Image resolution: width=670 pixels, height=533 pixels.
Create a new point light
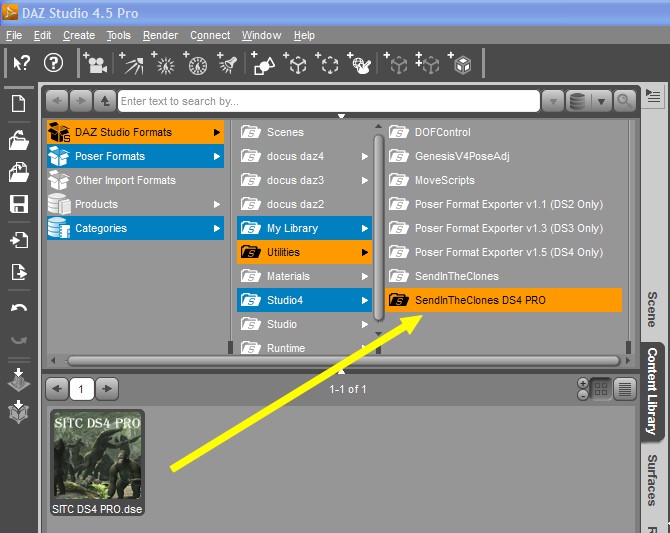(164, 63)
